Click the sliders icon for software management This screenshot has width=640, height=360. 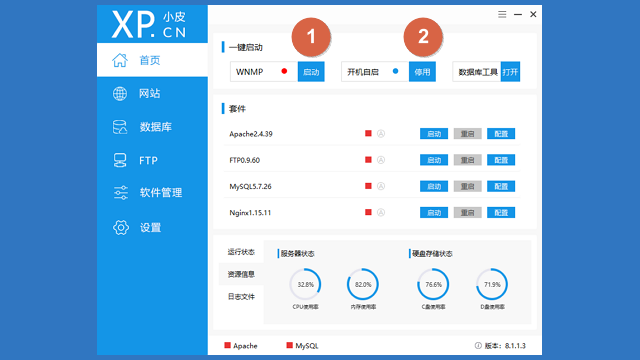pos(121,193)
